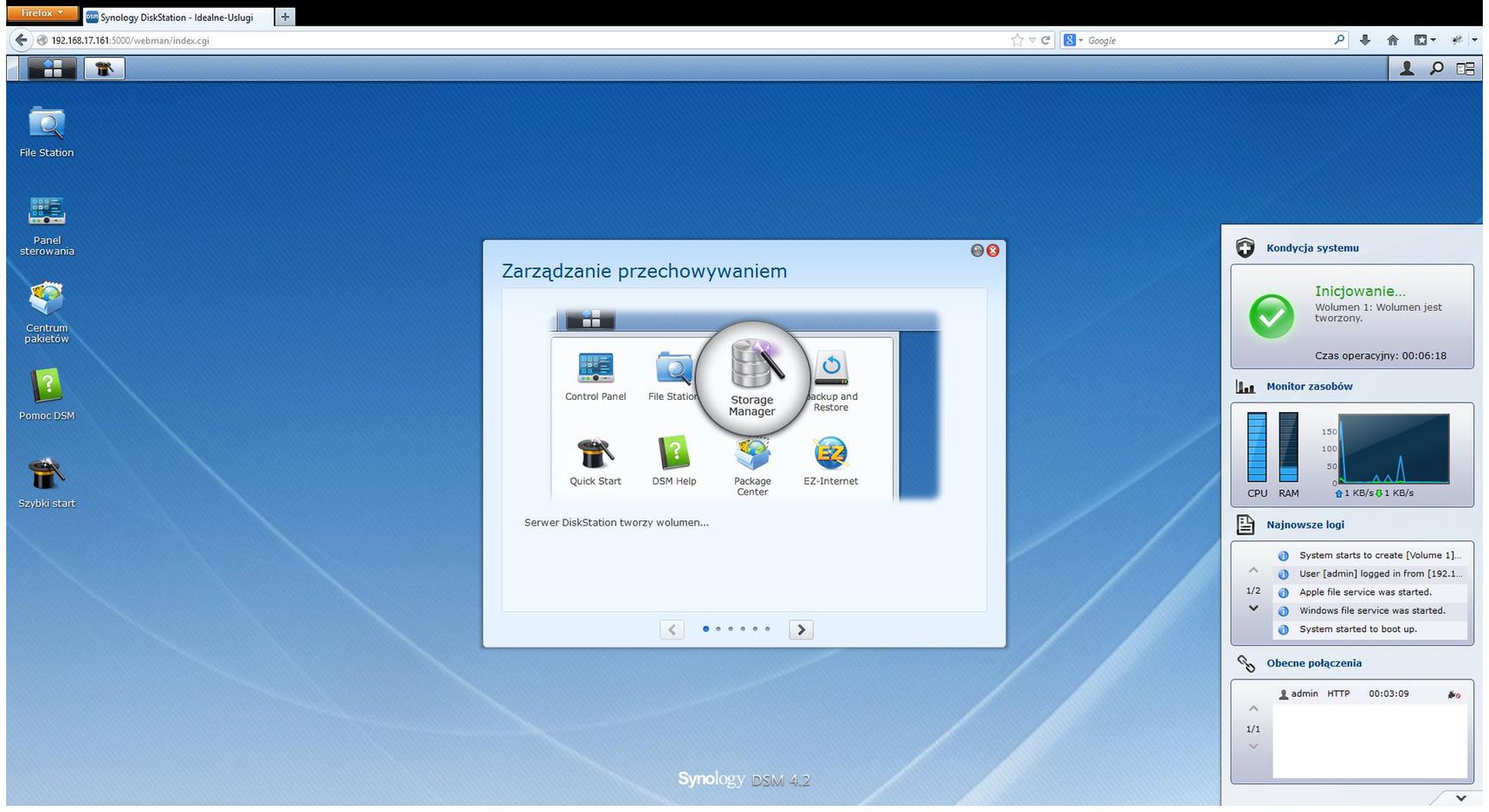The image size is (1489, 812).
Task: Toggle the widgets panel icon in DSM taskbar
Action: 1465,68
